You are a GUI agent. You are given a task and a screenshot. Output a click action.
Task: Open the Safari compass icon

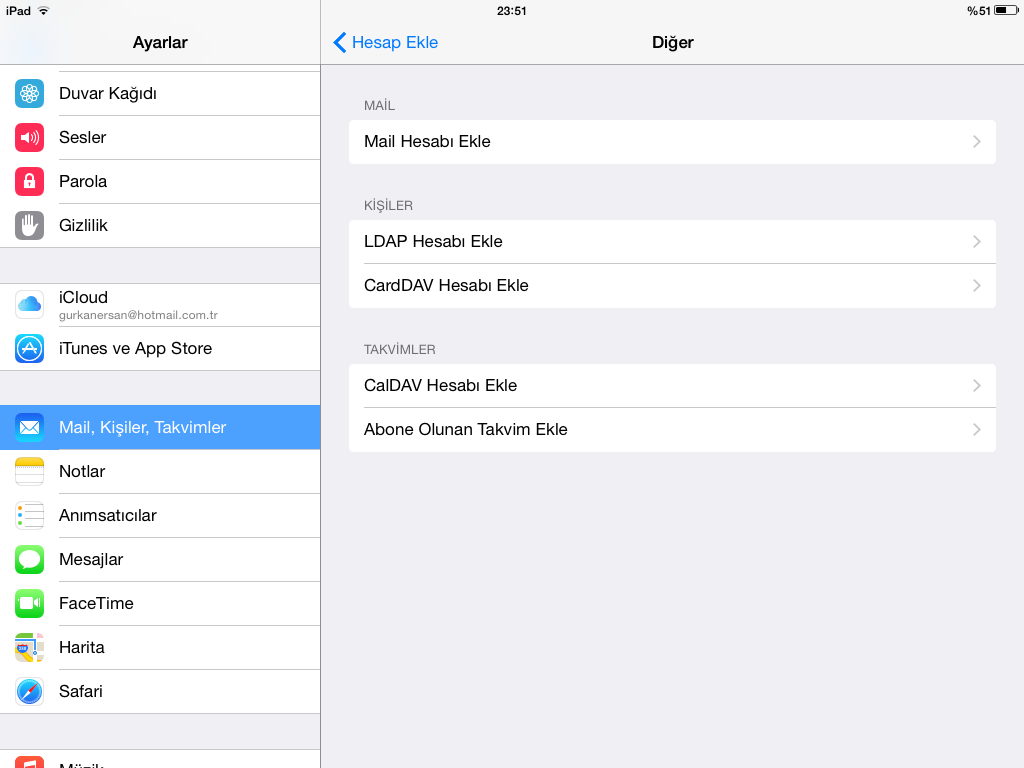(29, 692)
